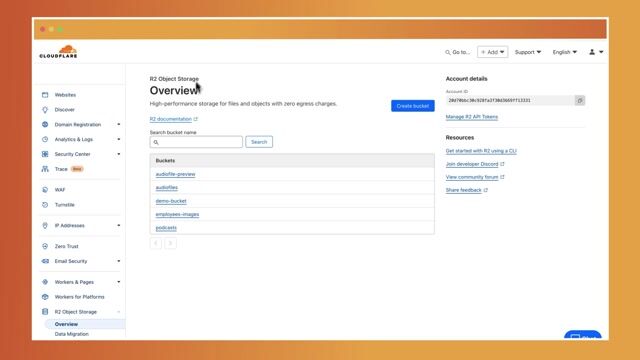Viewport: 640px width, 360px height.
Task: Open Websites in the sidebar
Action: (65, 95)
